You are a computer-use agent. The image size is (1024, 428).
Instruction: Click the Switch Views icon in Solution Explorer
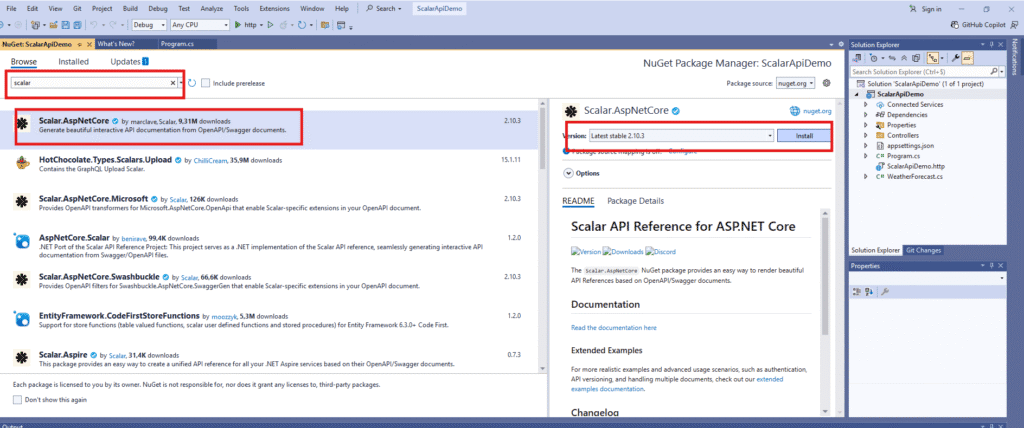857,58
